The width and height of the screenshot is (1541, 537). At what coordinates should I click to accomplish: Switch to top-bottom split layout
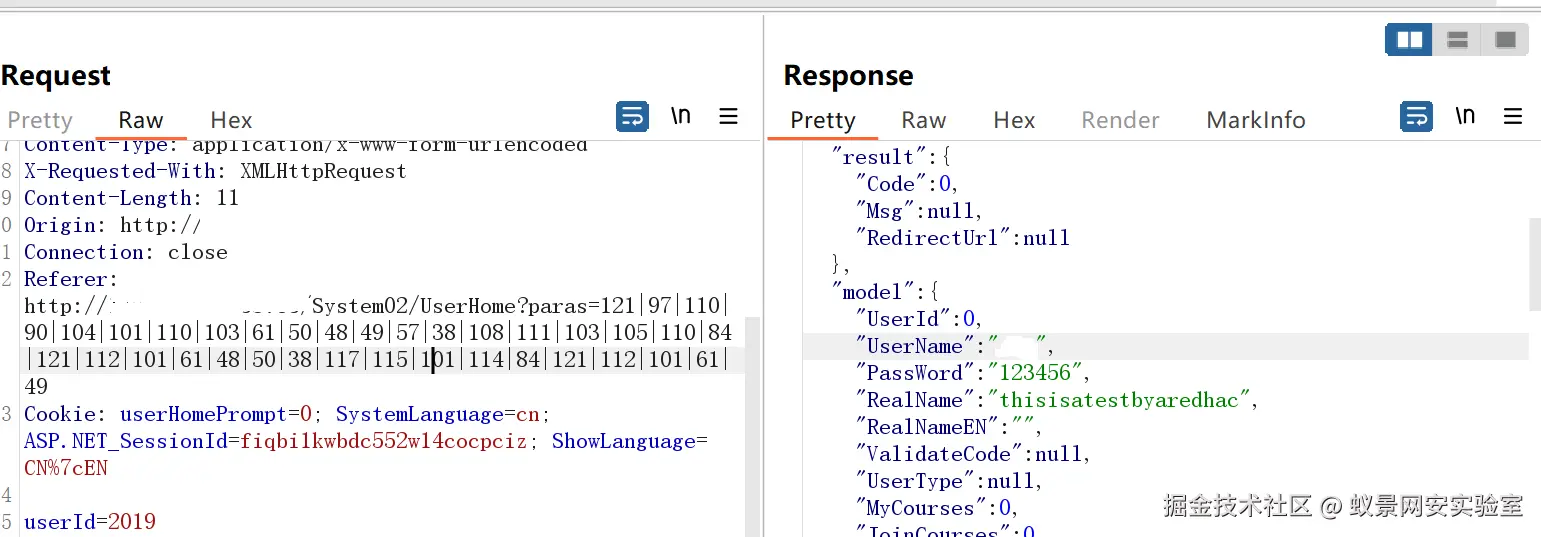pos(1457,40)
